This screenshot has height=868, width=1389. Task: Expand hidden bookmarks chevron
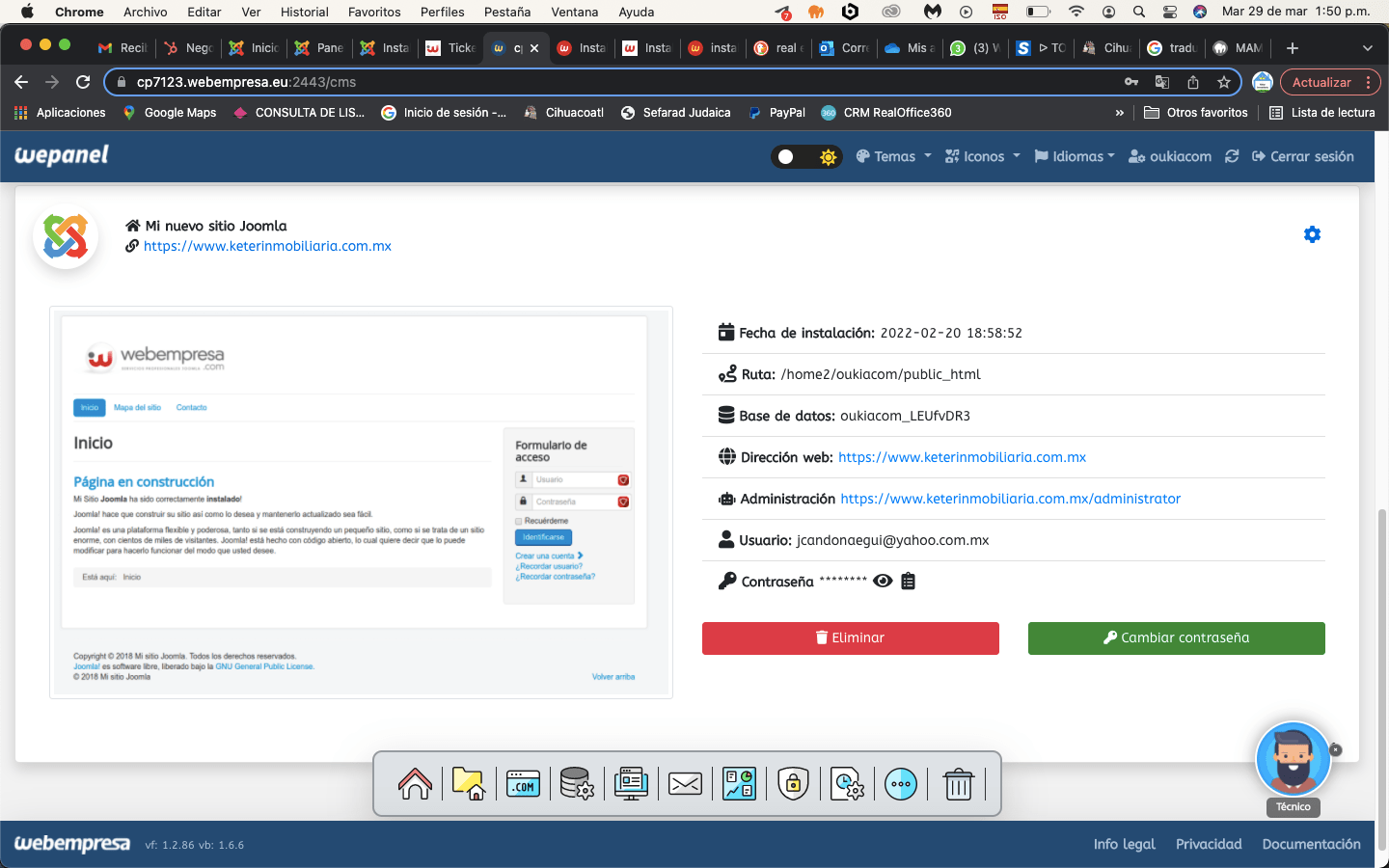1119,113
